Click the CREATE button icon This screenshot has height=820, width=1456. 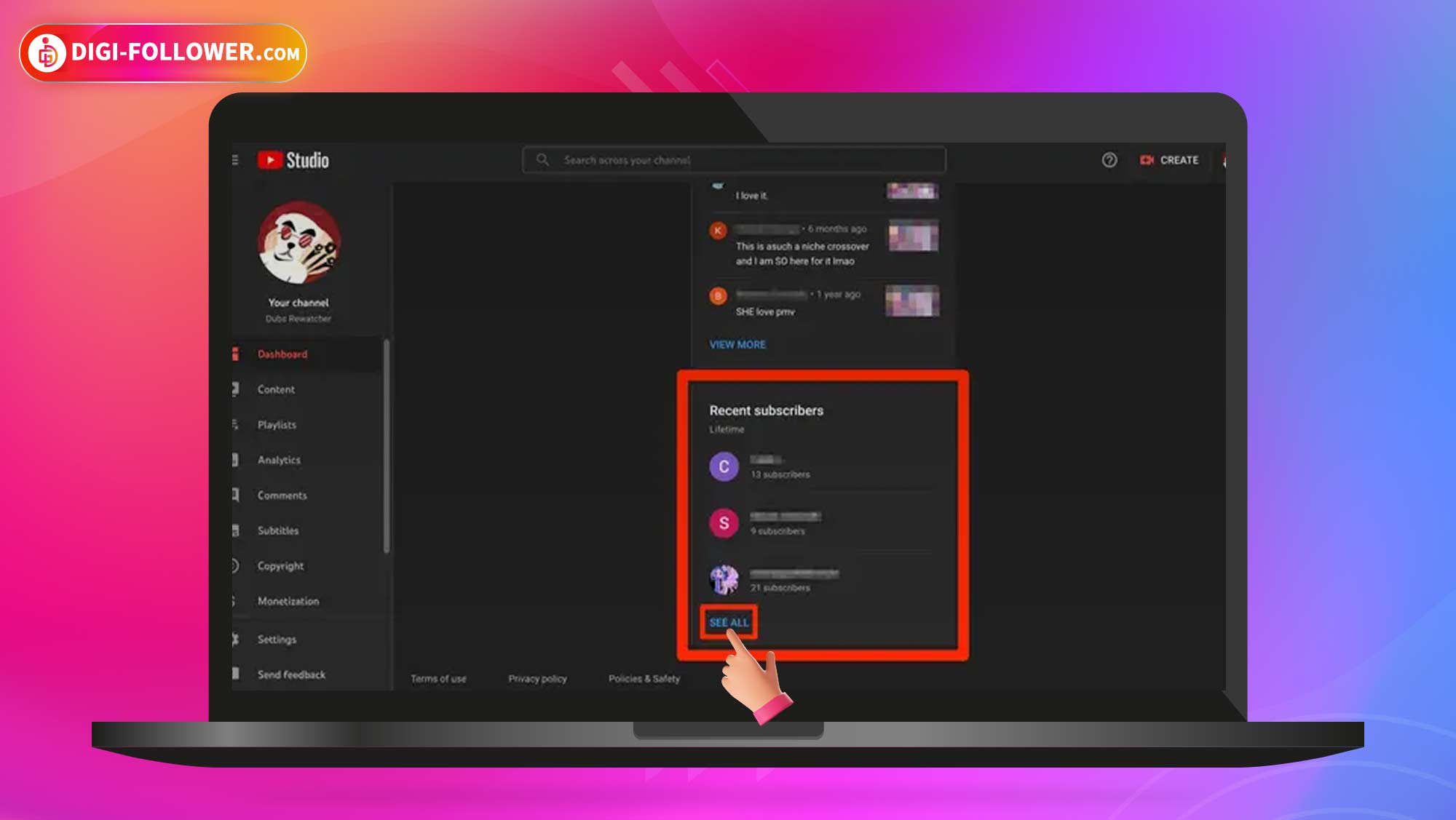[x=1147, y=160]
